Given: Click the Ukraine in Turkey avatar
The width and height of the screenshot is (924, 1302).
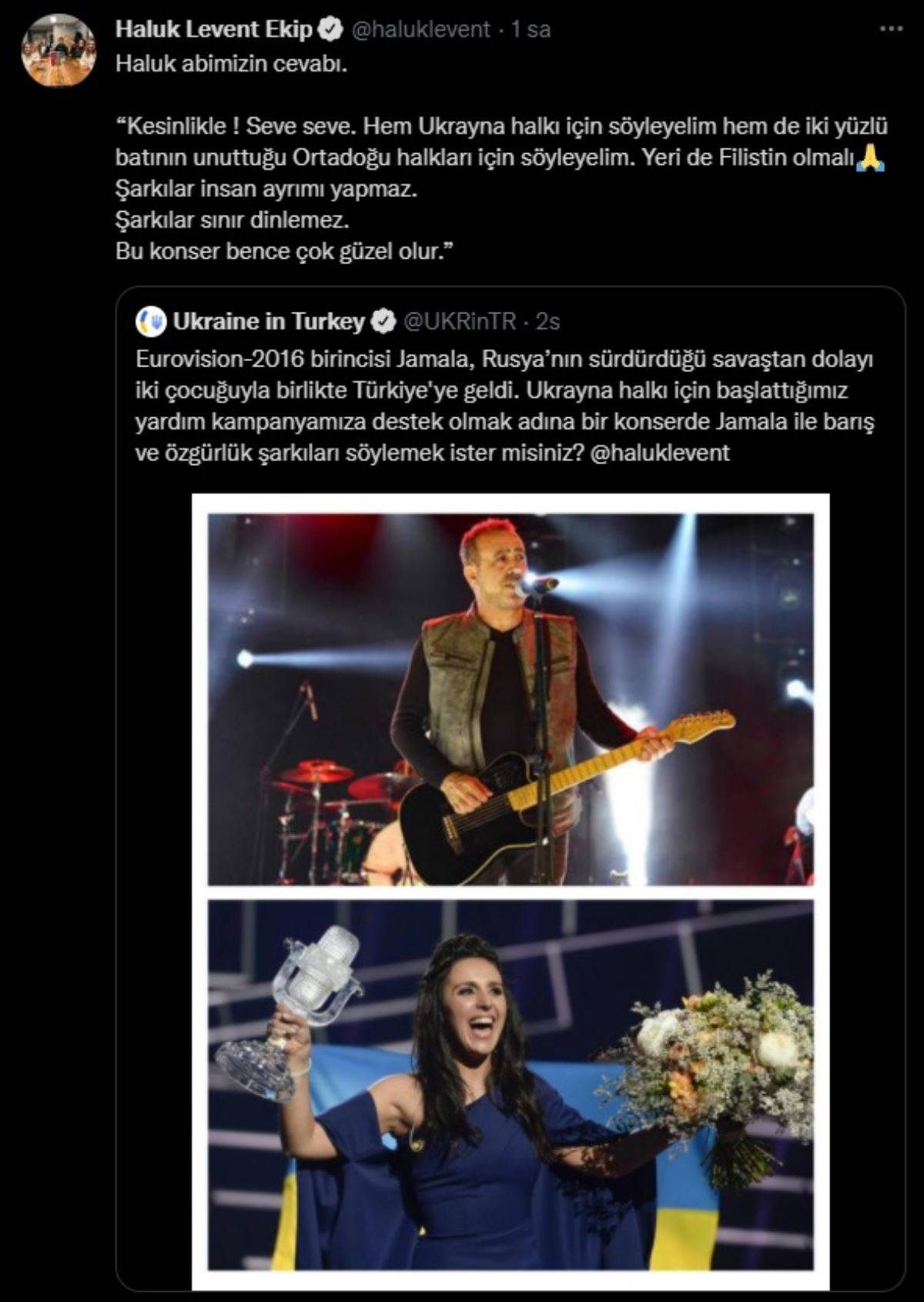Looking at the screenshot, I should (151, 321).
